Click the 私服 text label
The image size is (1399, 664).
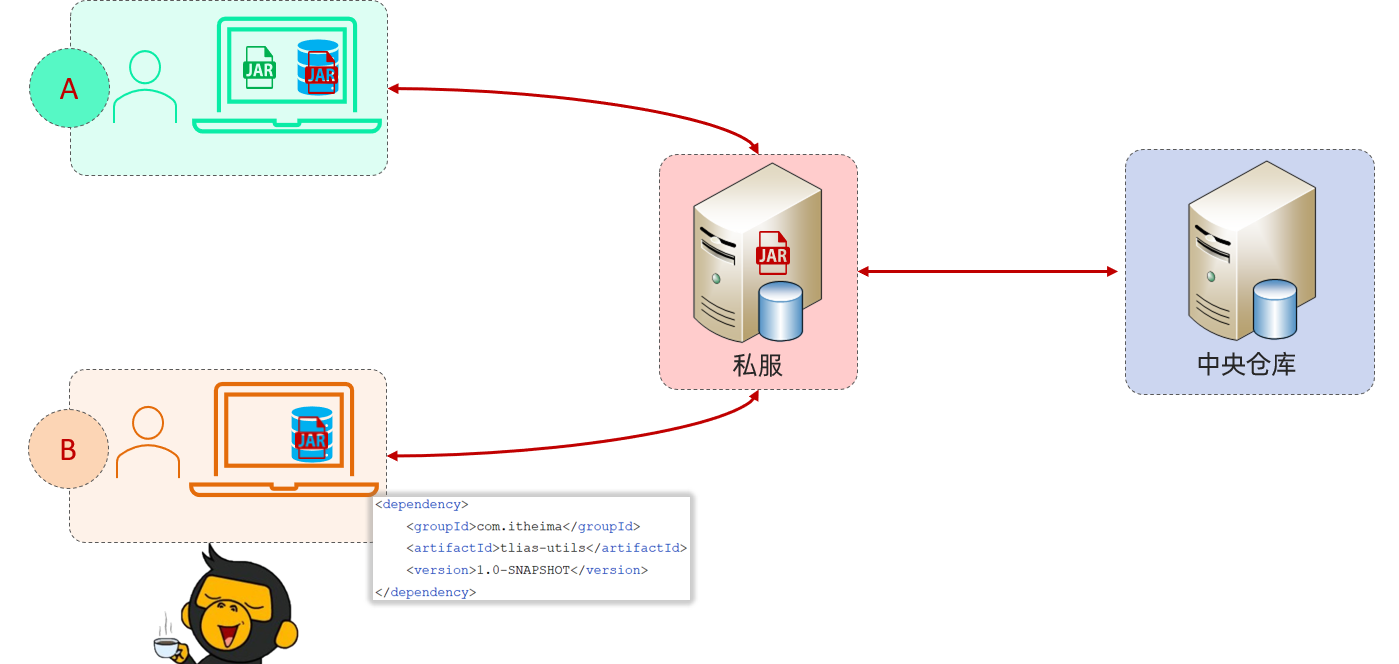point(757,365)
